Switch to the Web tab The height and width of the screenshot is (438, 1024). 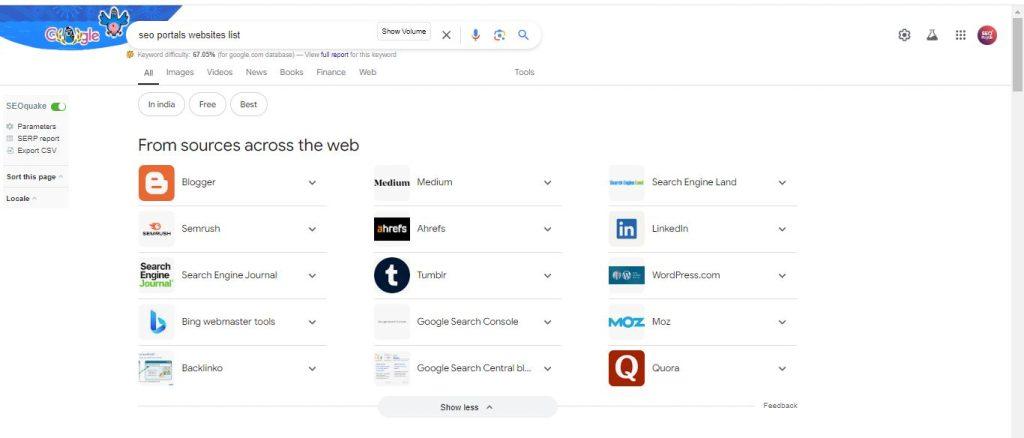[x=368, y=72]
